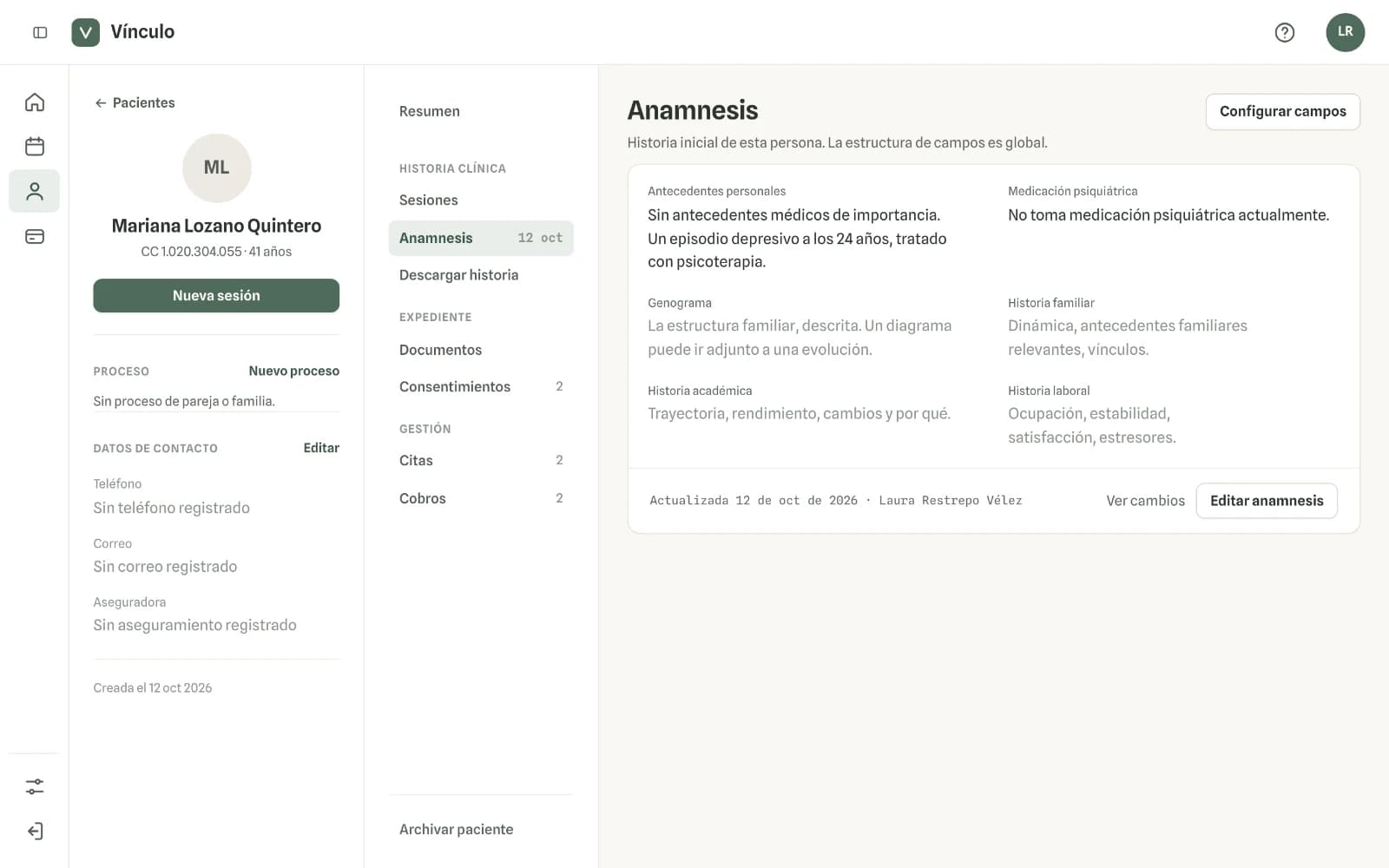Go to the home icon in sidebar
Image resolution: width=1389 pixels, height=868 pixels.
pyautogui.click(x=35, y=102)
